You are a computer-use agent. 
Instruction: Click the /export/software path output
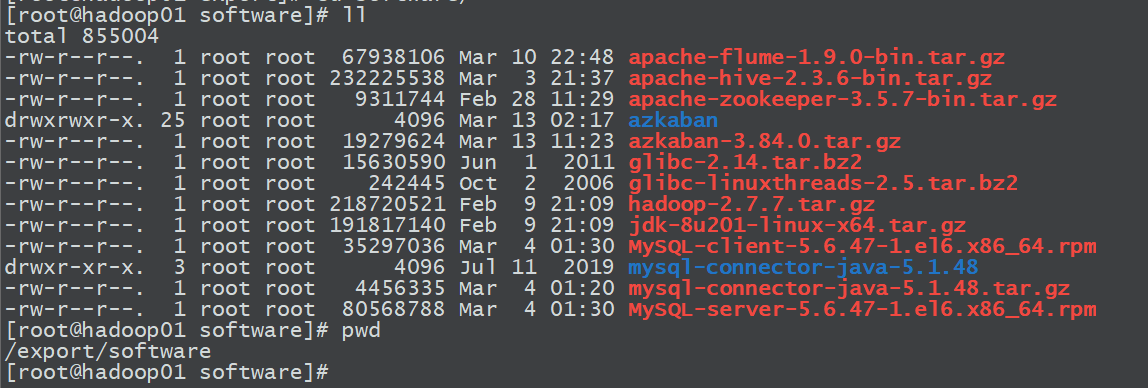[108, 351]
